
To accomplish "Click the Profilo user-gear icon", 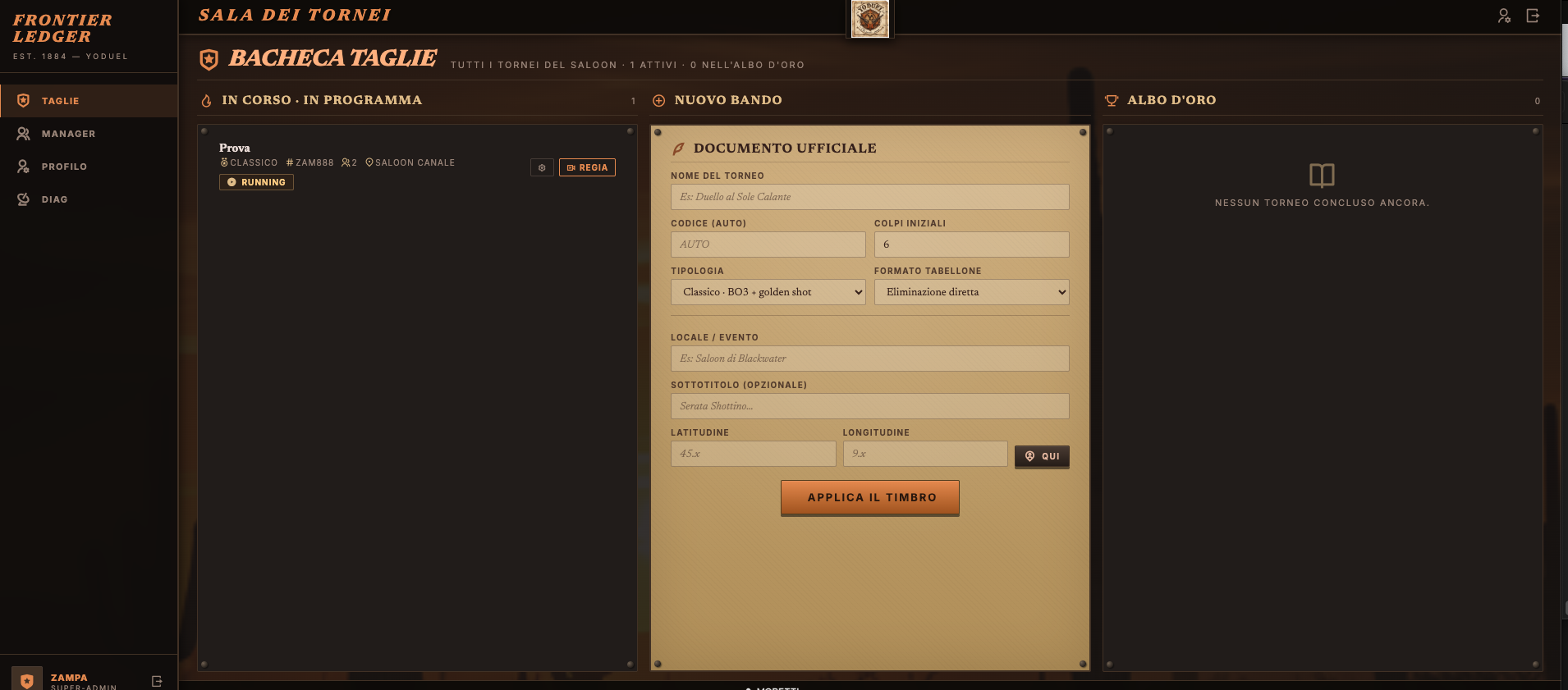I will click(x=24, y=167).
